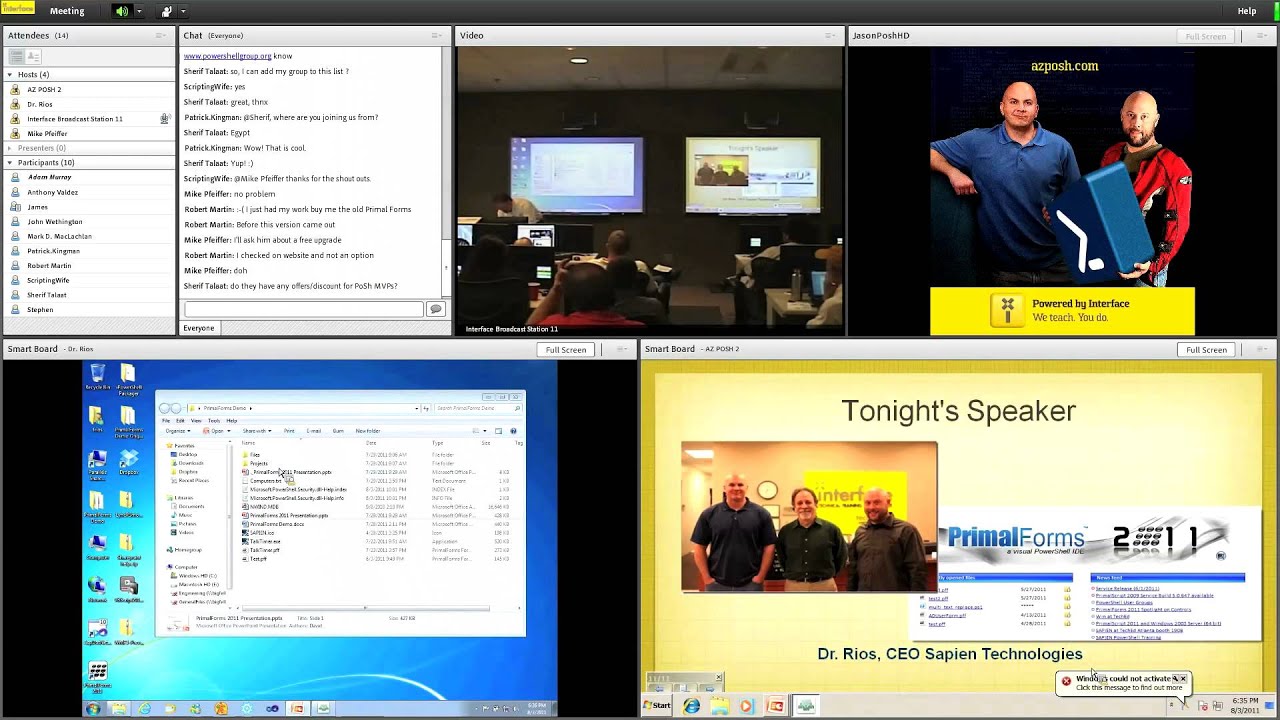Collapse the Hosts (4) group

(10, 74)
